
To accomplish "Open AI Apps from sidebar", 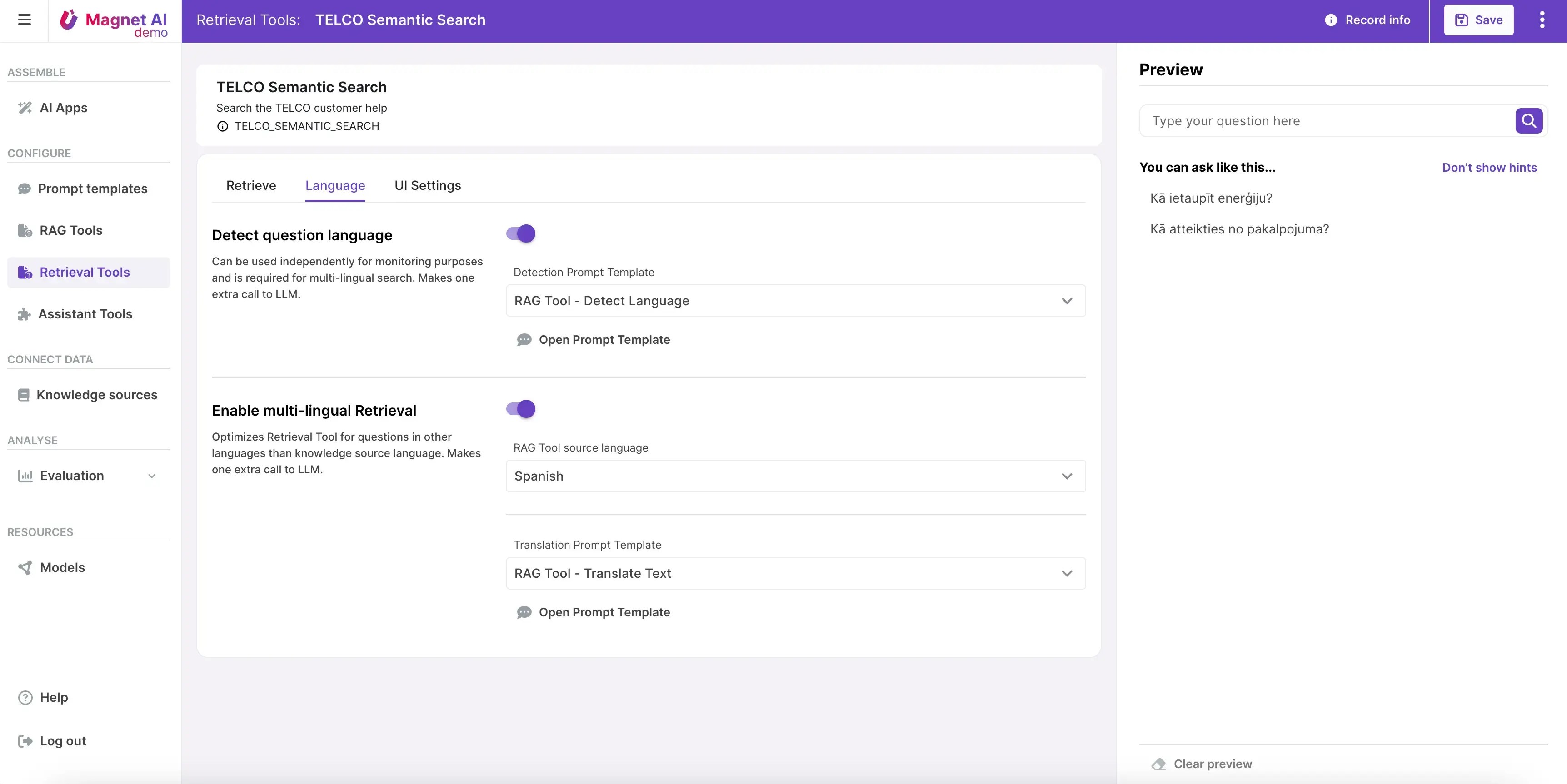I will pyautogui.click(x=63, y=108).
